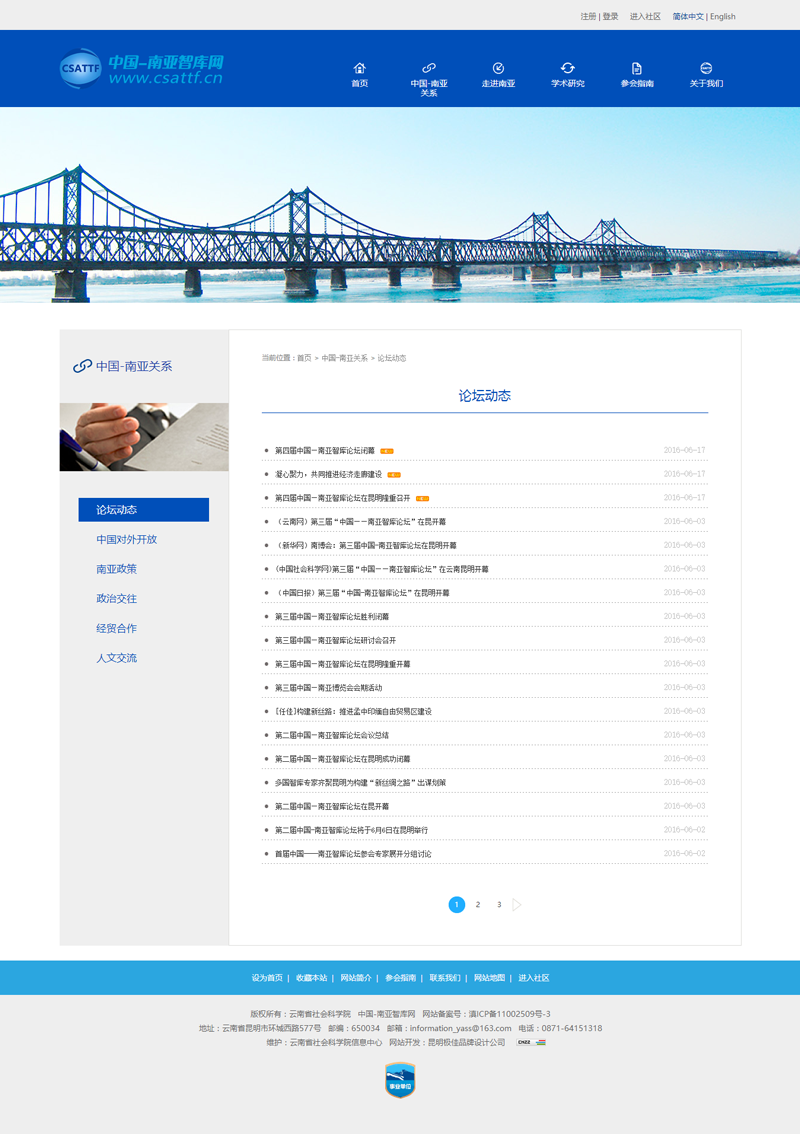Open 关于我们 in the navigation bar

(x=706, y=75)
